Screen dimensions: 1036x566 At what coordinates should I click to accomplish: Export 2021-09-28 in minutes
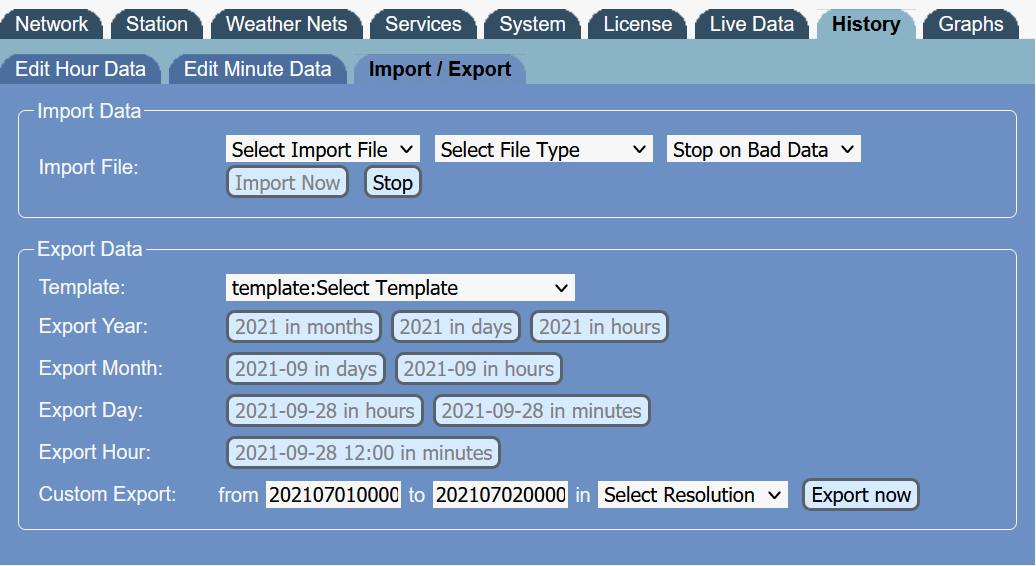point(541,411)
